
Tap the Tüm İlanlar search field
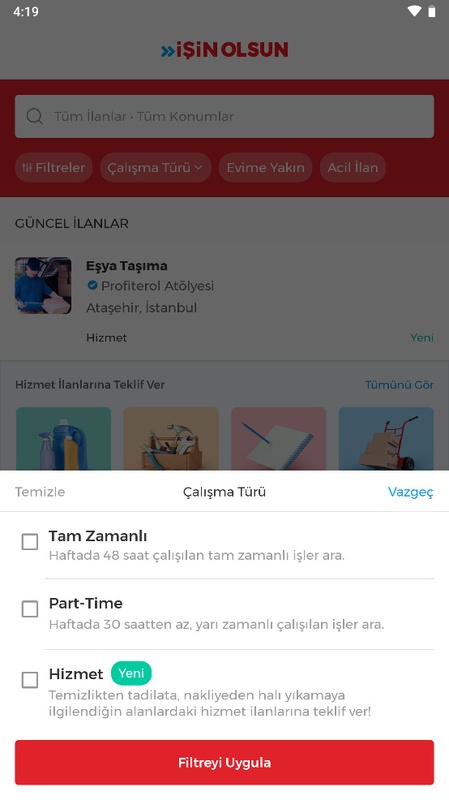click(x=224, y=116)
